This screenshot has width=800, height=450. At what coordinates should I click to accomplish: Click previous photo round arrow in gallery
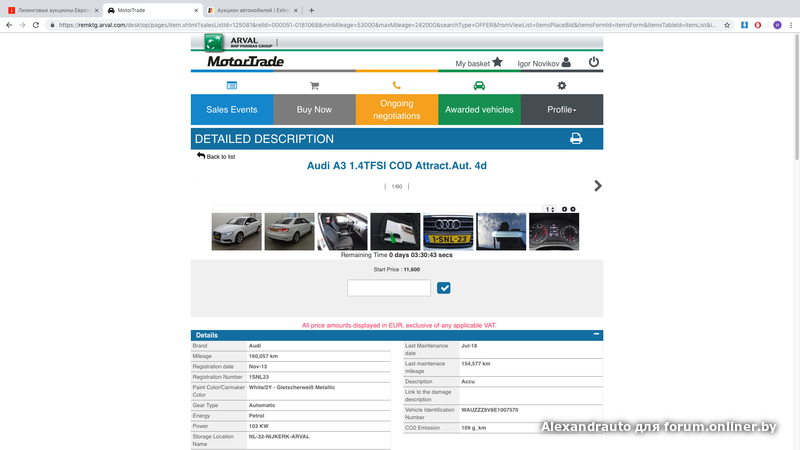click(564, 209)
